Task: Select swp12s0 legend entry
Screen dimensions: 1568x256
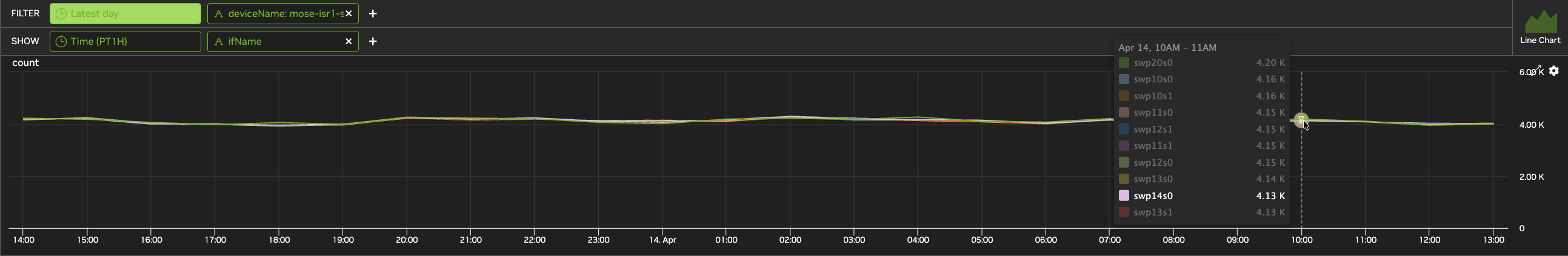Action: [1202, 163]
